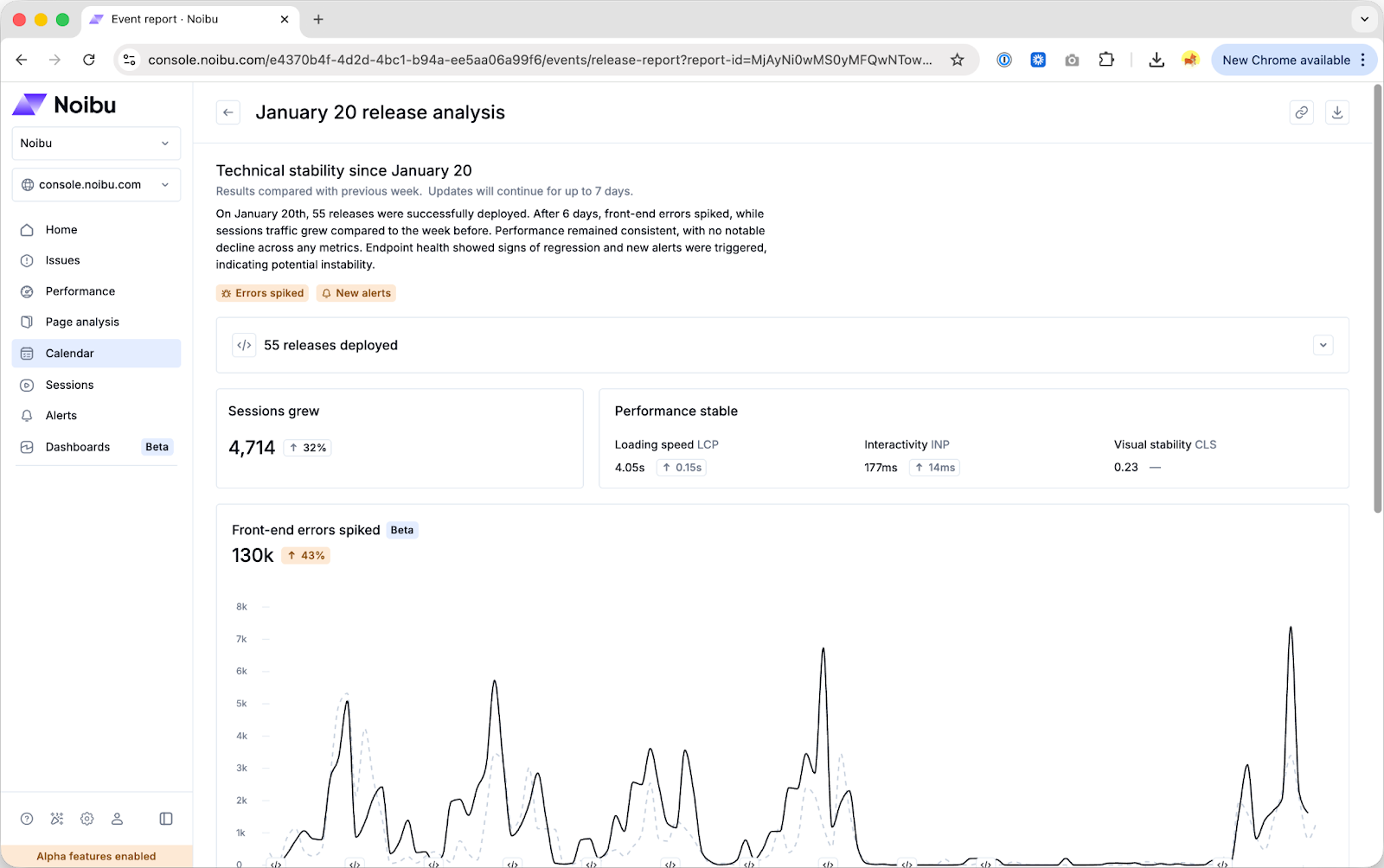Viewport: 1384px width, 868px height.
Task: Bookmark this page with the star icon
Action: [957, 60]
